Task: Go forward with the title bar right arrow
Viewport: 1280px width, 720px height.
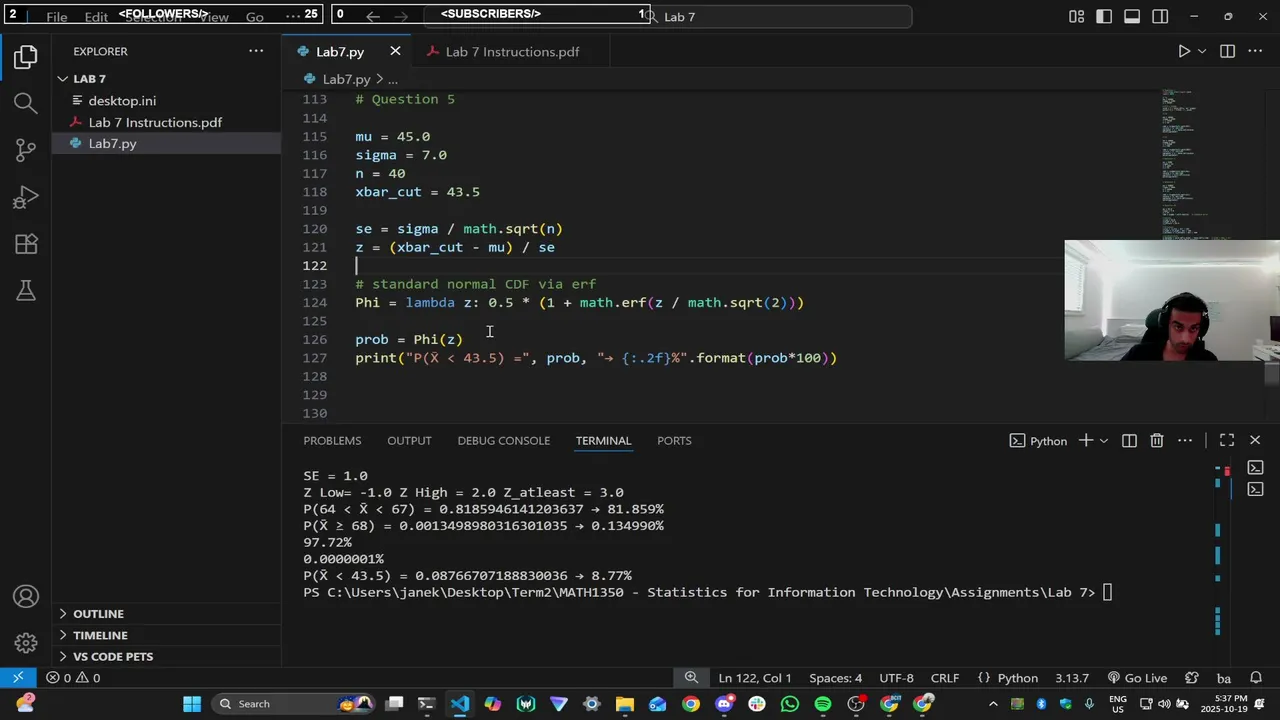Action: [401, 16]
